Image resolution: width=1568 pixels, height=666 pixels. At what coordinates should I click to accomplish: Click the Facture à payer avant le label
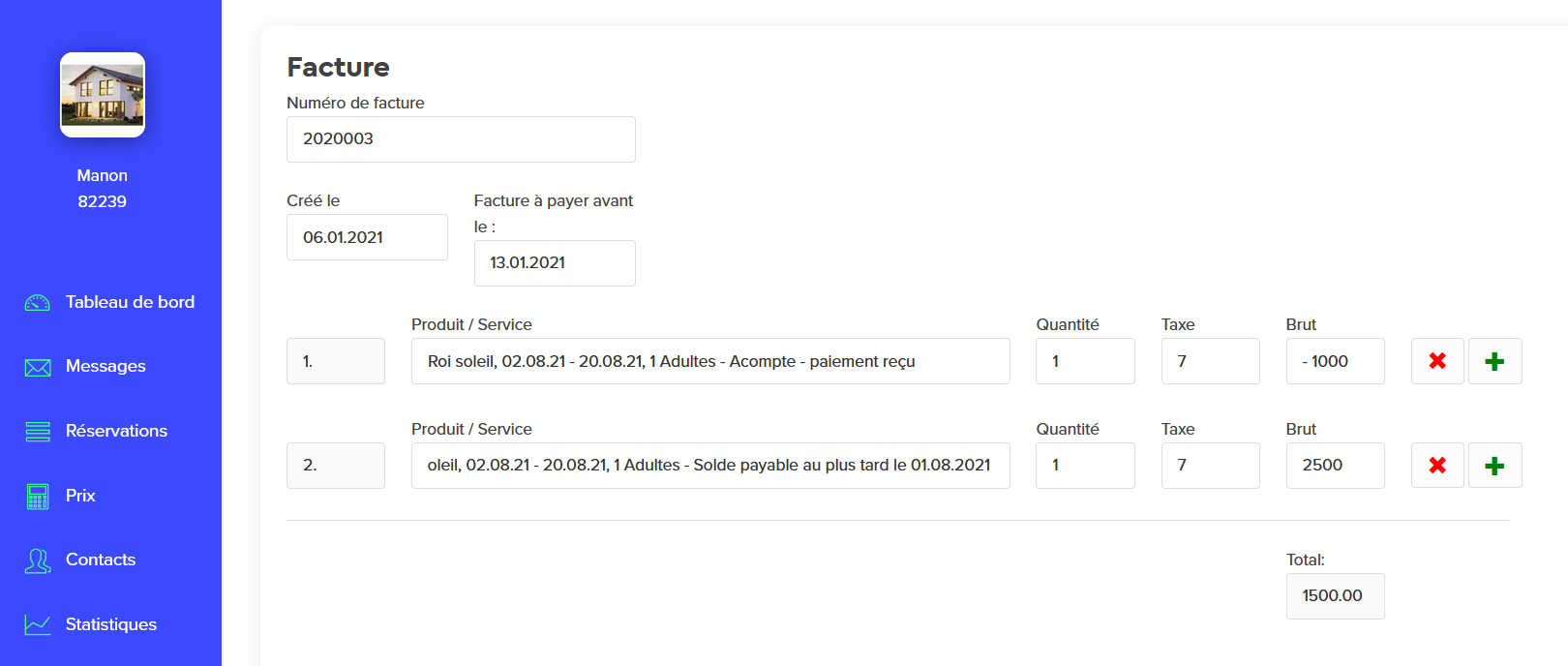(x=554, y=213)
